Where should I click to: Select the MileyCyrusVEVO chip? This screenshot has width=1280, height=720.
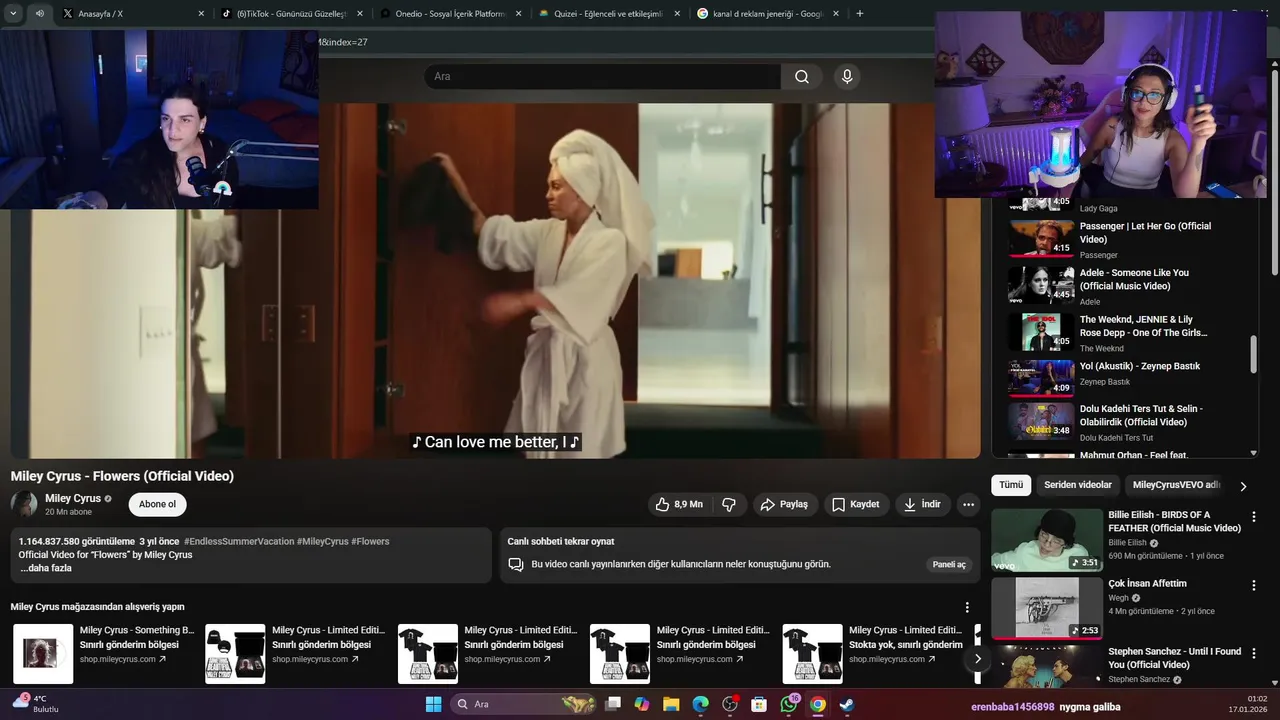tap(1176, 485)
